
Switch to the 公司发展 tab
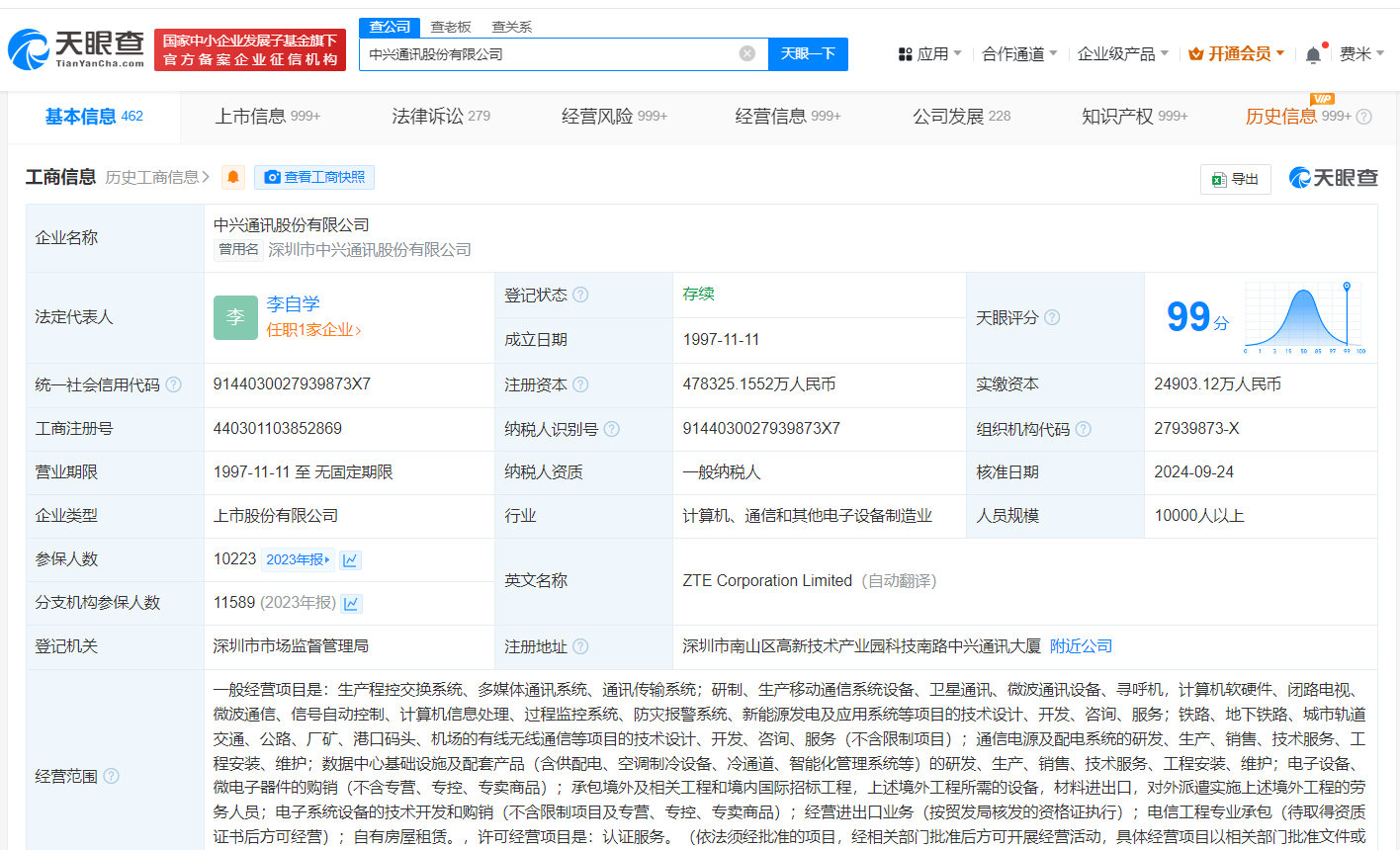[961, 117]
